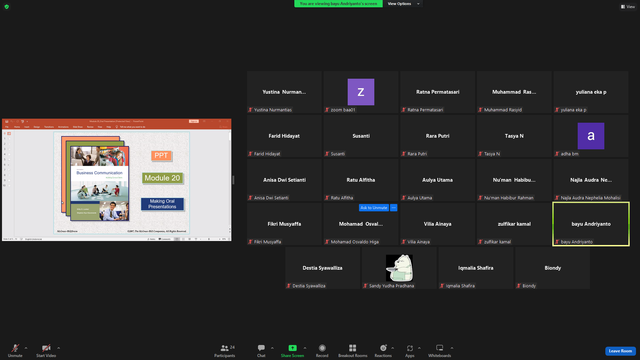Start Video using camera icon
This screenshot has height=360, width=640.
[x=46, y=350]
